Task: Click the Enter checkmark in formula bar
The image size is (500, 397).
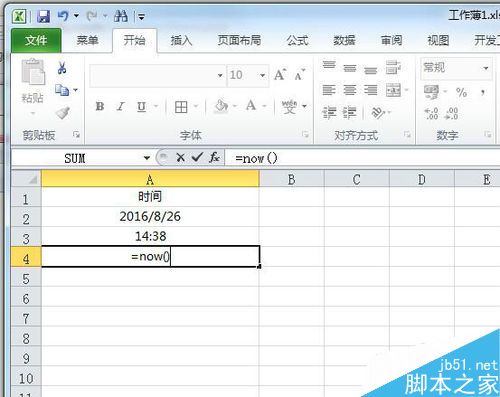Action: (197, 157)
